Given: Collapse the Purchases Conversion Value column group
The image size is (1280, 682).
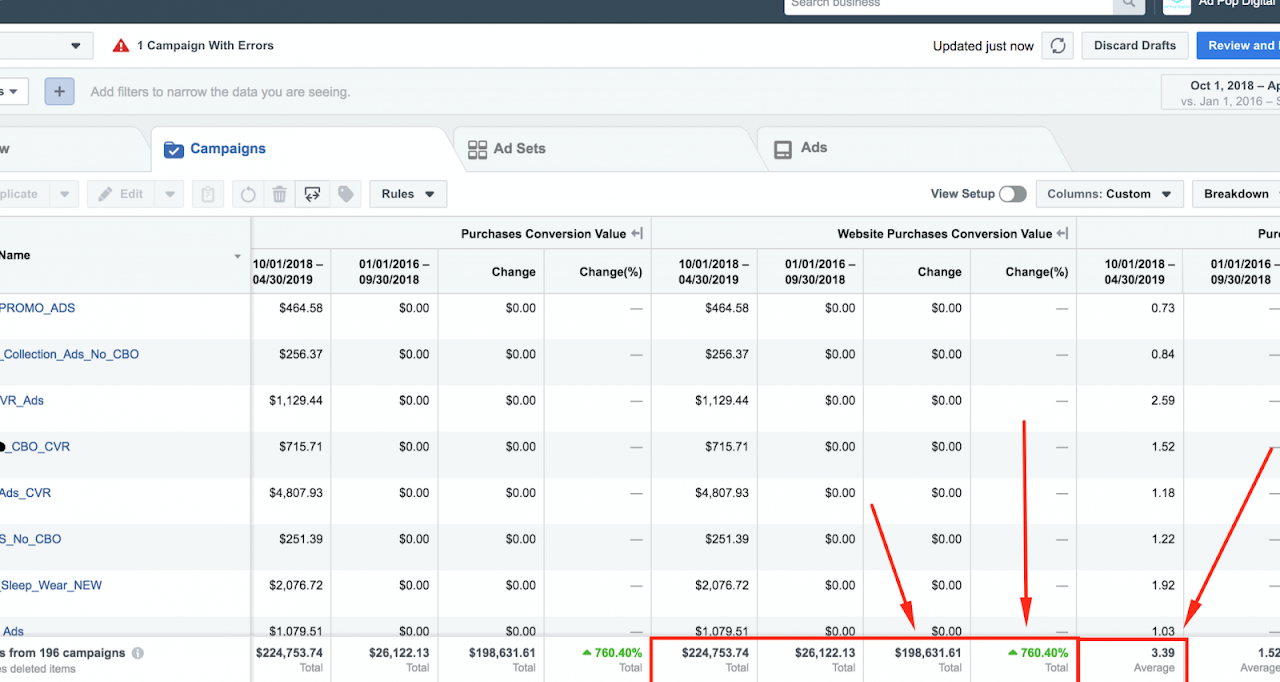Looking at the screenshot, I should click(x=636, y=234).
